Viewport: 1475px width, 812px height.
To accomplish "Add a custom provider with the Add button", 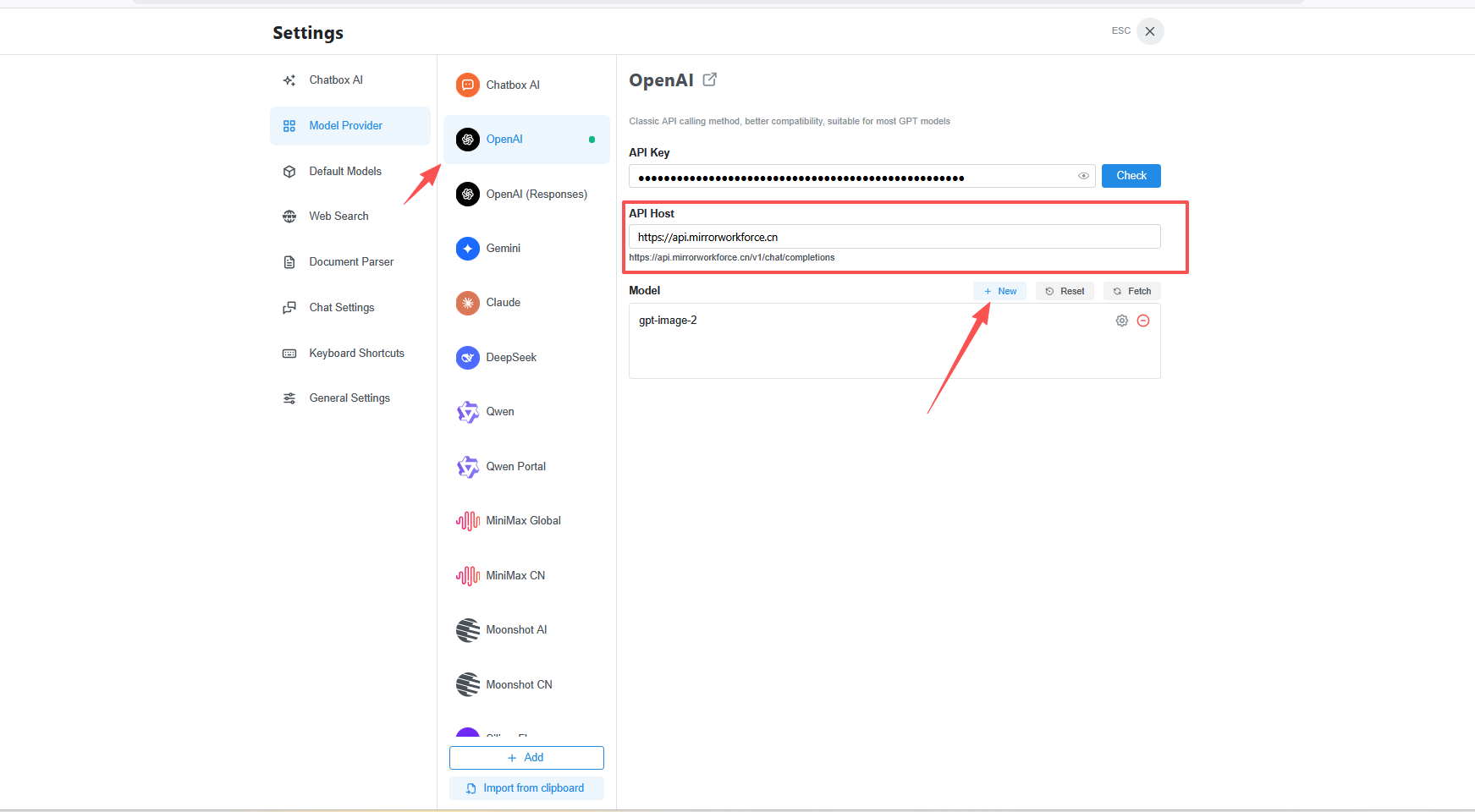I will (x=526, y=758).
